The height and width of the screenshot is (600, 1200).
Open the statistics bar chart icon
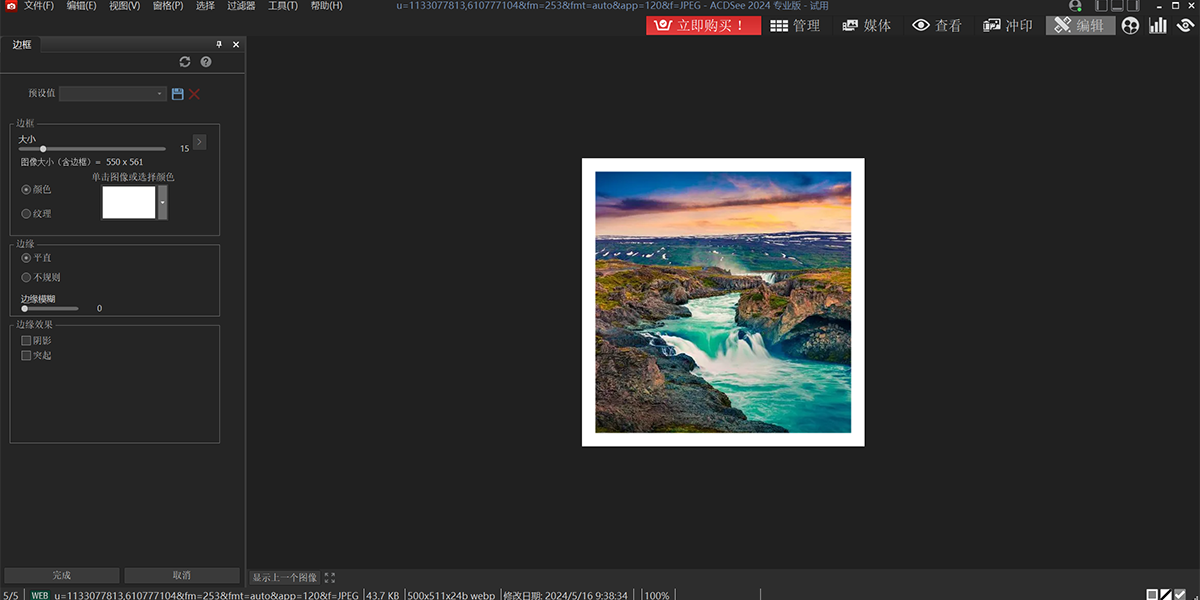click(1158, 25)
